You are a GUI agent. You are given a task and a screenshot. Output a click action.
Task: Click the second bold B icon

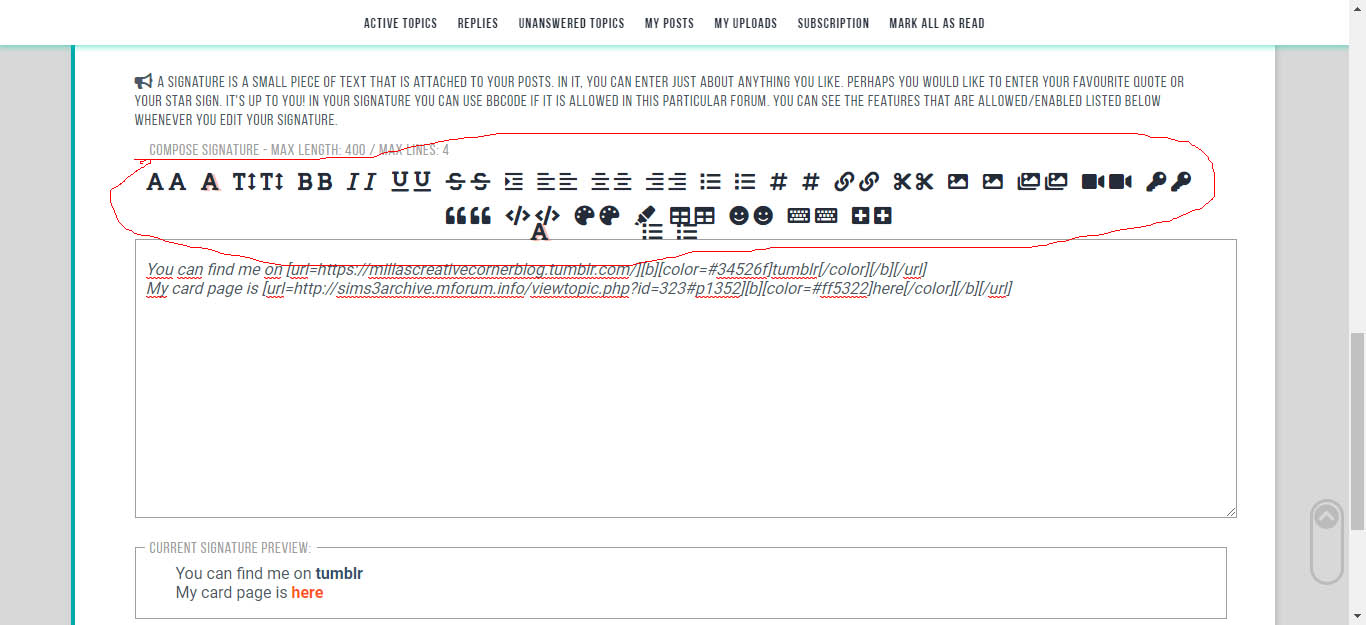pos(324,182)
